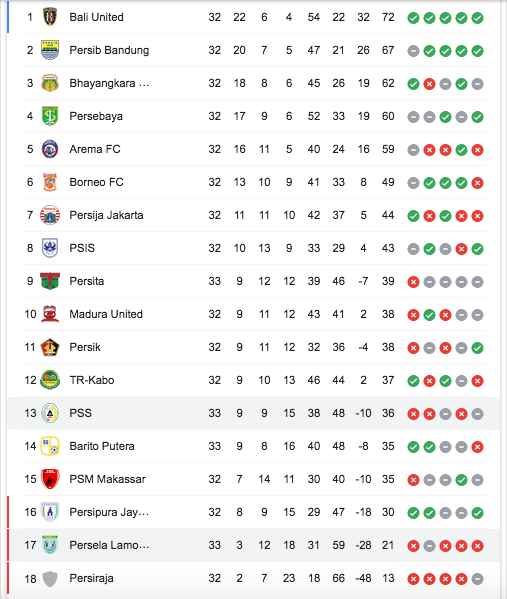This screenshot has height=599, width=507.
Task: Select the PSS highlighted table row
Action: click(253, 413)
